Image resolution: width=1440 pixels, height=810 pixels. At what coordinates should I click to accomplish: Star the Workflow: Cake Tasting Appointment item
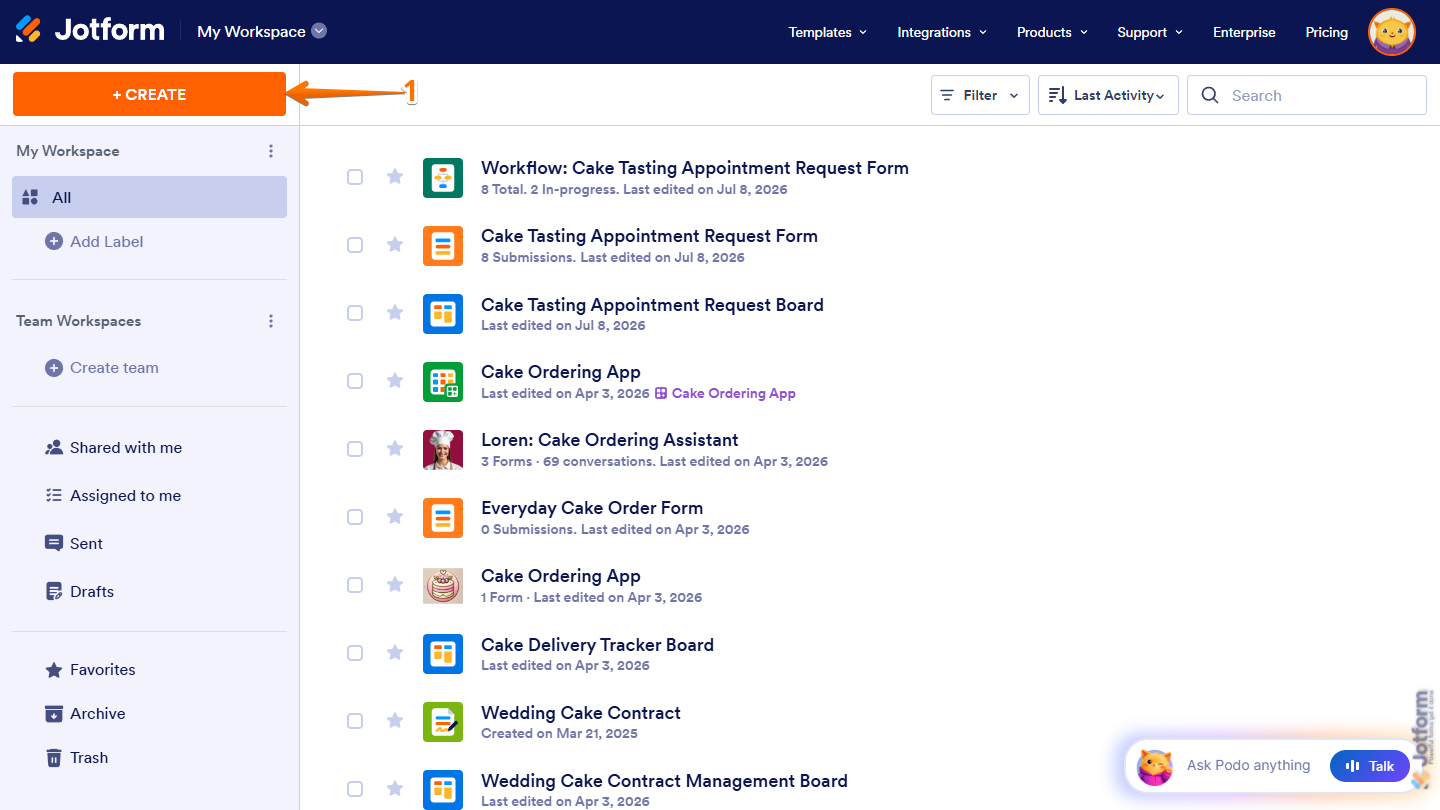coord(395,177)
